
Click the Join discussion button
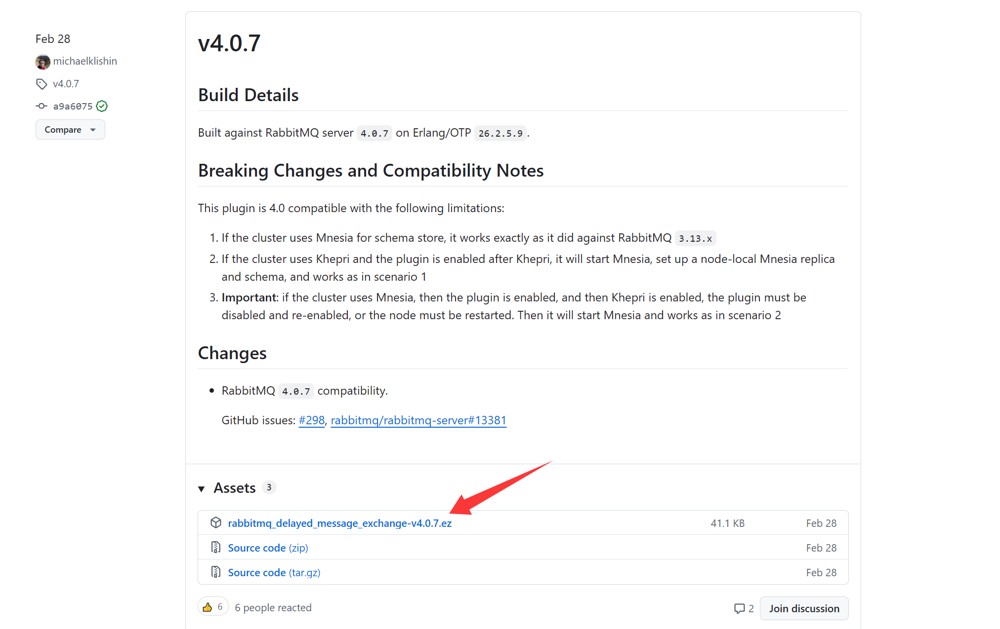click(x=804, y=609)
